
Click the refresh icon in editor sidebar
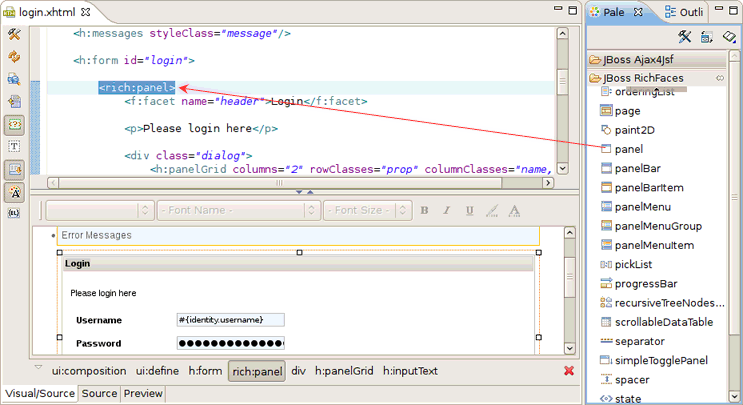coord(14,56)
